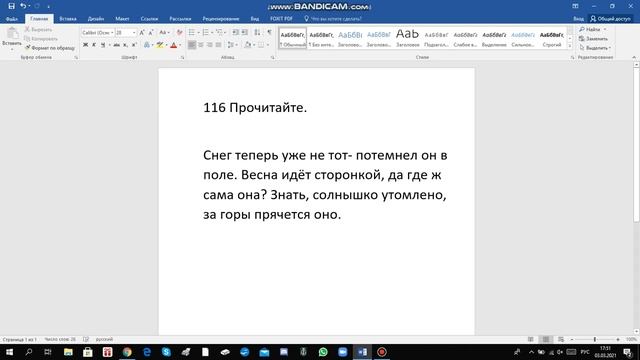Click the Text Effects glowing A icon
The image size is (640, 360).
(147, 45)
